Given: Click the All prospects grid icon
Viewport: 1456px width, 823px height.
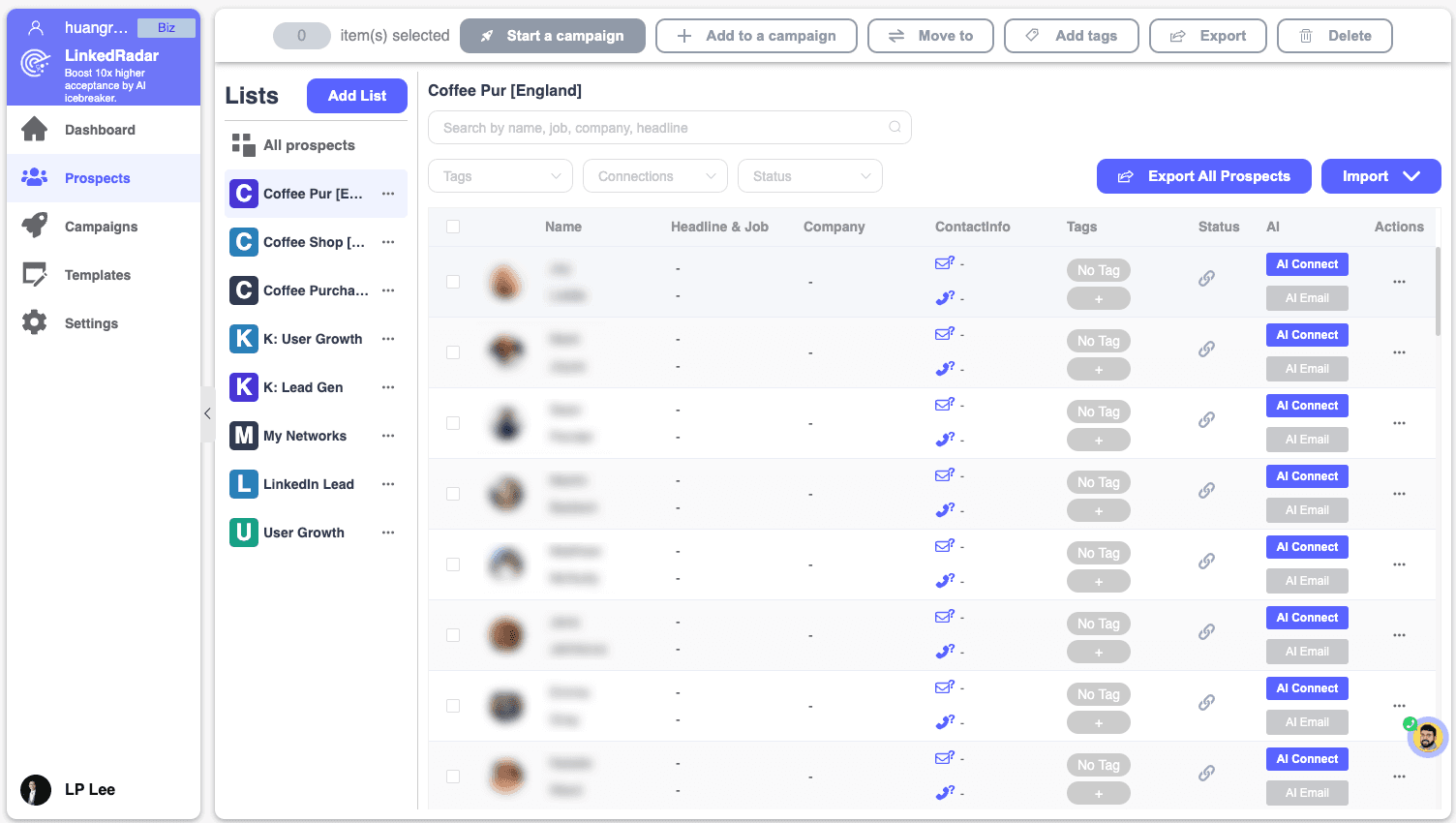Looking at the screenshot, I should coord(243,144).
